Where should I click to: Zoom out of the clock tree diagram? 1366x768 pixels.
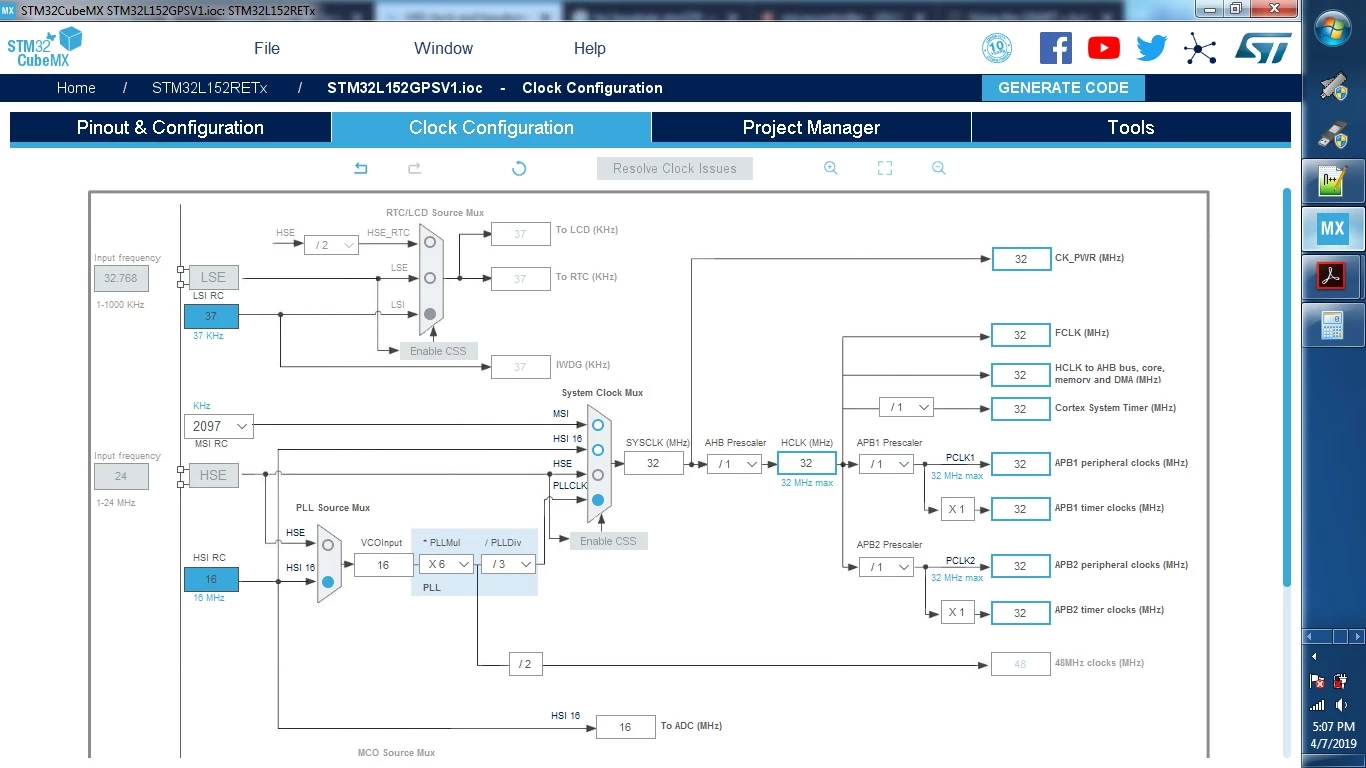938,168
